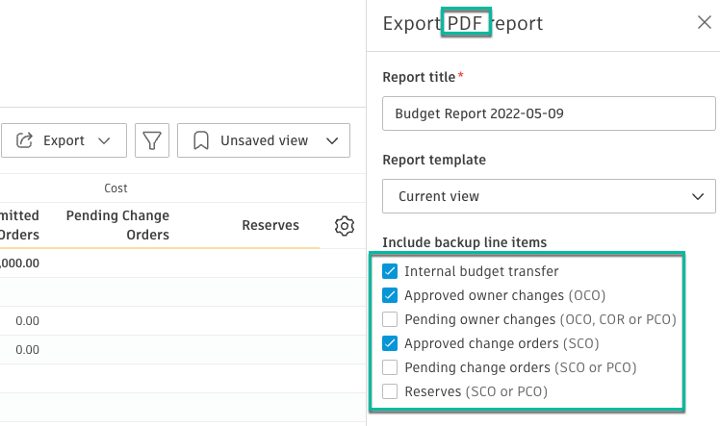Open the column settings gear
Image resolution: width=720 pixels, height=426 pixels.
pyautogui.click(x=344, y=226)
